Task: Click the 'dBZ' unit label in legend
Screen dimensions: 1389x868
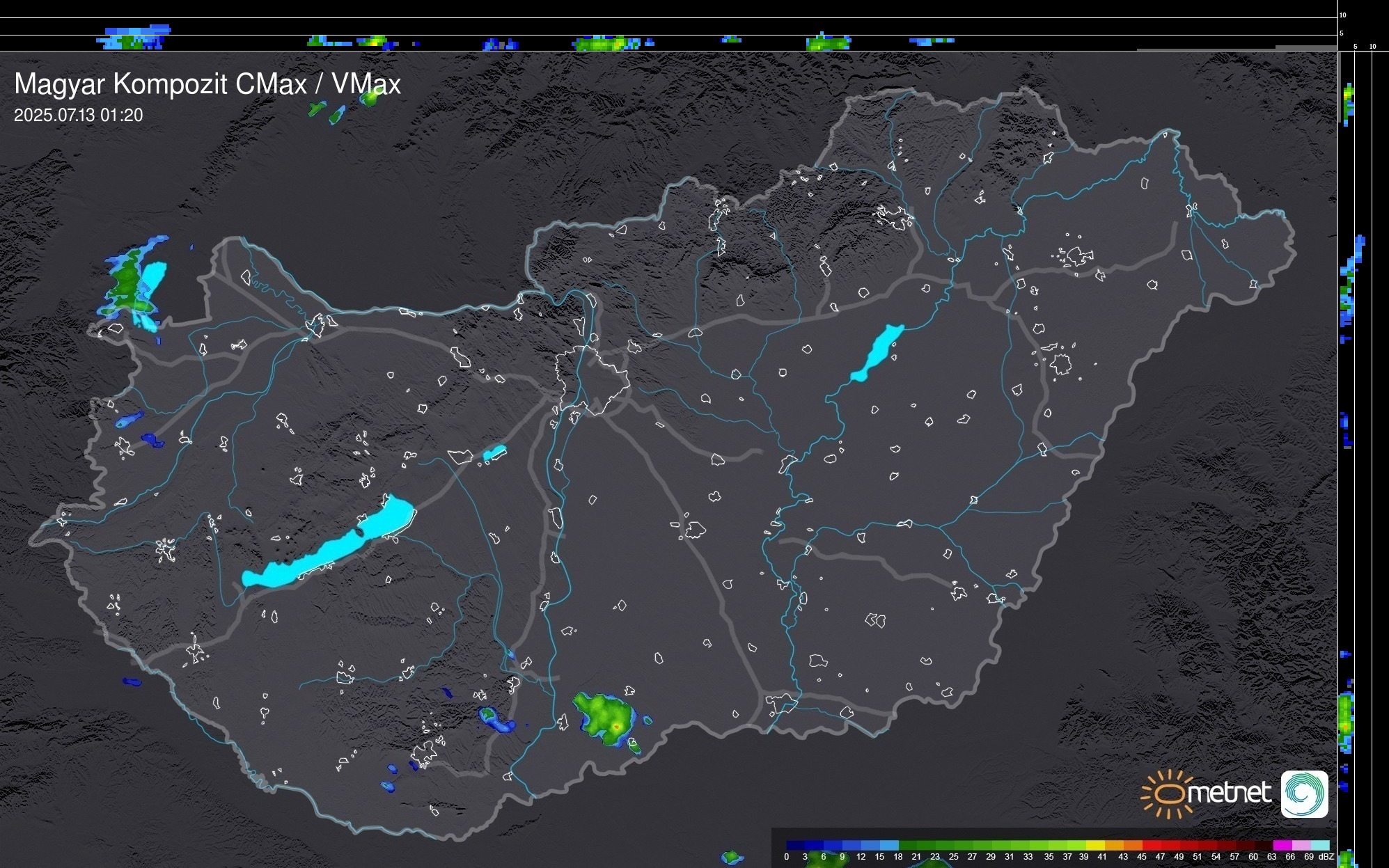Action: click(x=1326, y=857)
